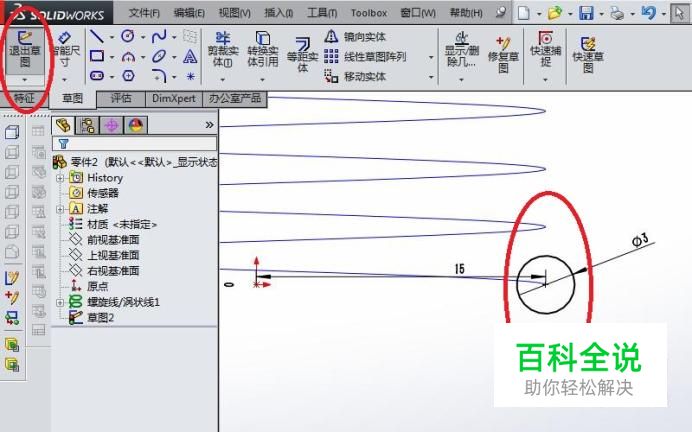Select the Φ3 dimension on the sketch
Image resolution: width=692 pixels, height=432 pixels.
tap(640, 240)
